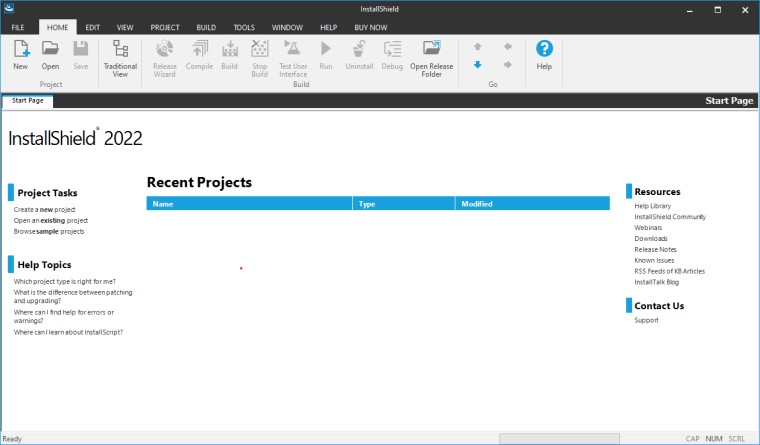Open the VIEW ribbon tab

(125, 28)
